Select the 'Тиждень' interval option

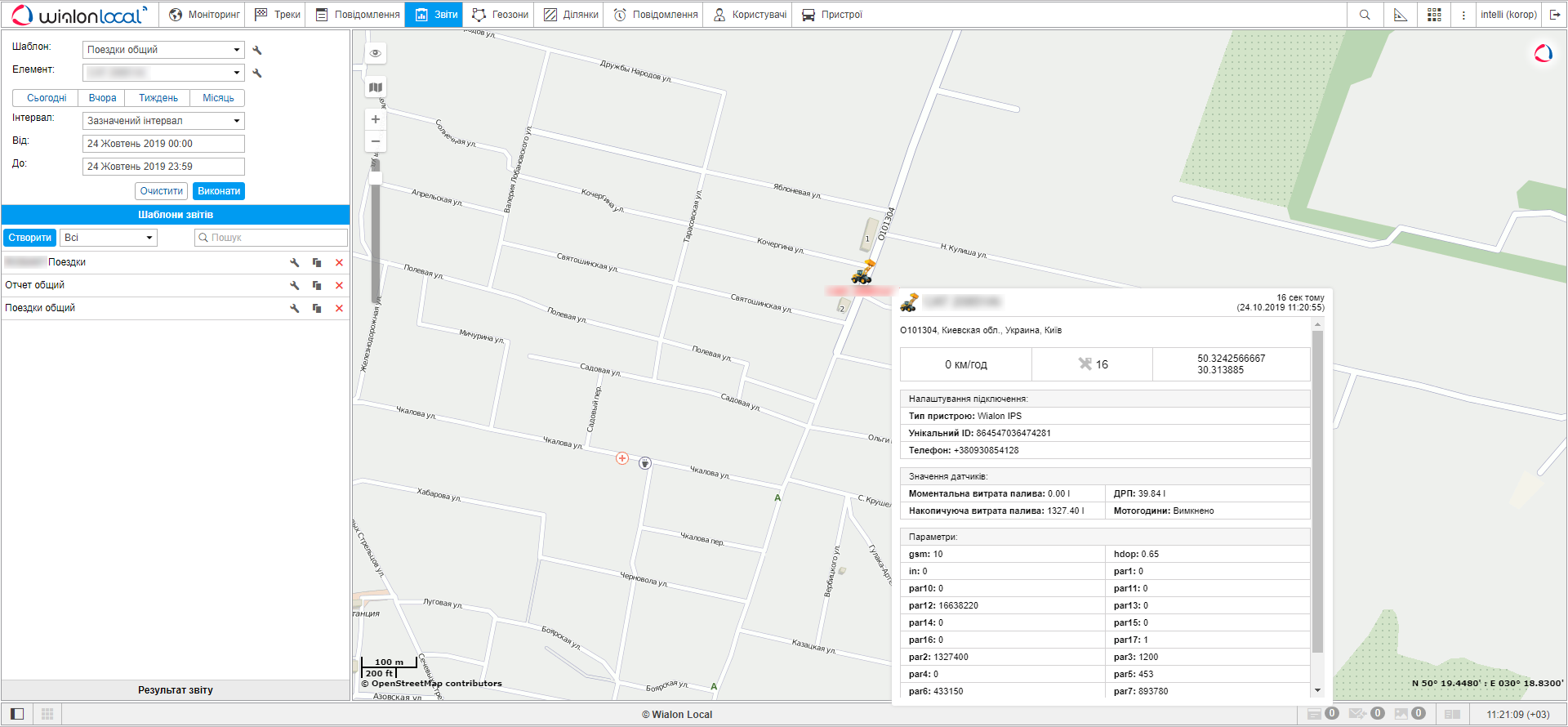(x=158, y=98)
